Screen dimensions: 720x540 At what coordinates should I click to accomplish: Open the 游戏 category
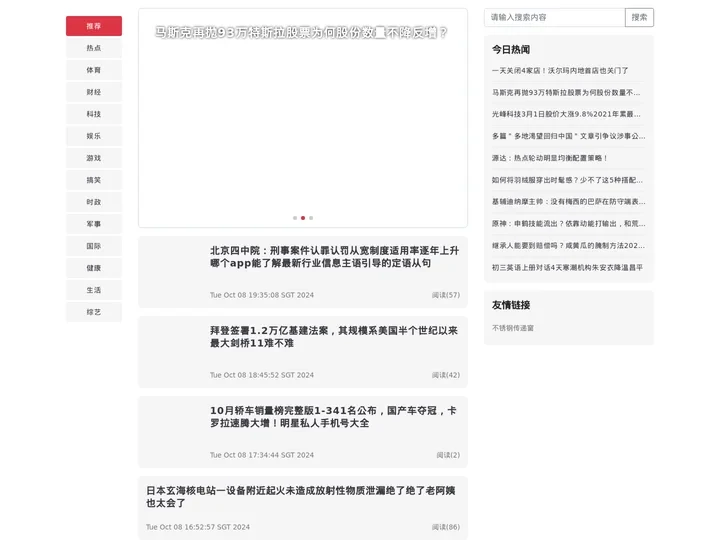pos(94,158)
